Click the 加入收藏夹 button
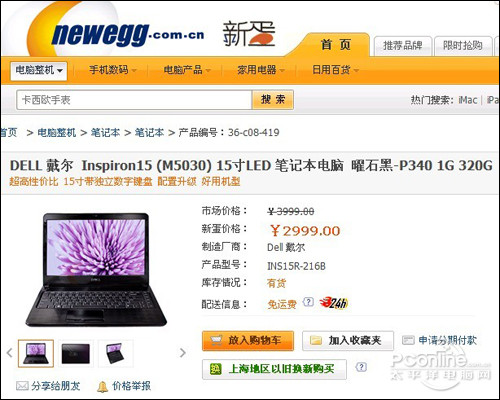This screenshot has width=500, height=400. (348, 340)
